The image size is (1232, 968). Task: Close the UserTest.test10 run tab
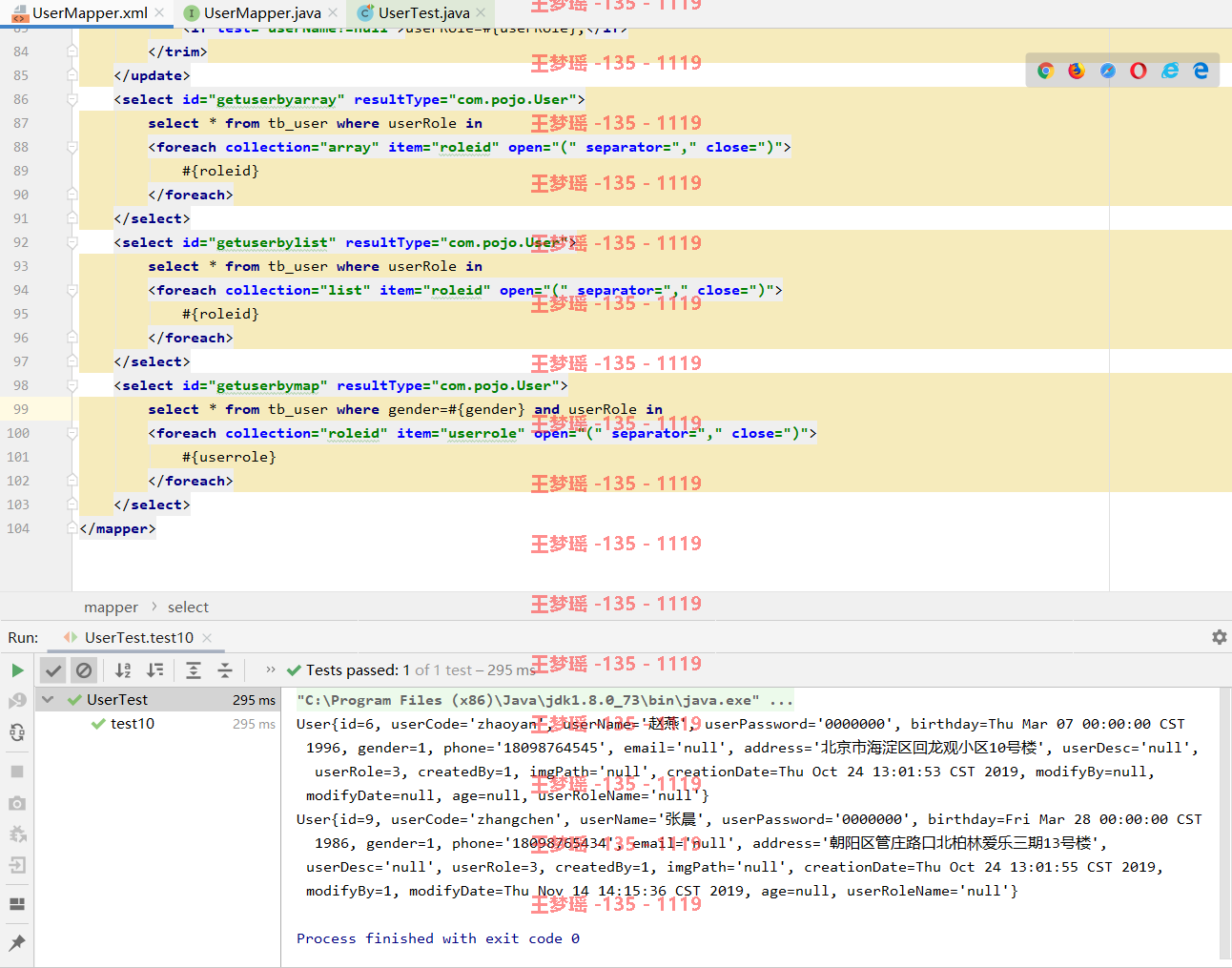click(x=207, y=637)
